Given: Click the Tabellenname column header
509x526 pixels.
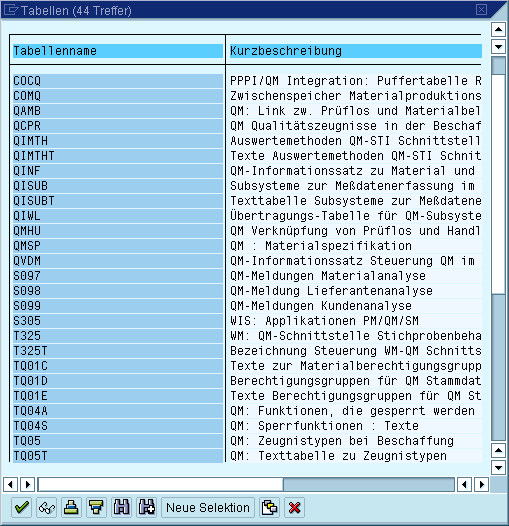Looking at the screenshot, I should click(118, 51).
